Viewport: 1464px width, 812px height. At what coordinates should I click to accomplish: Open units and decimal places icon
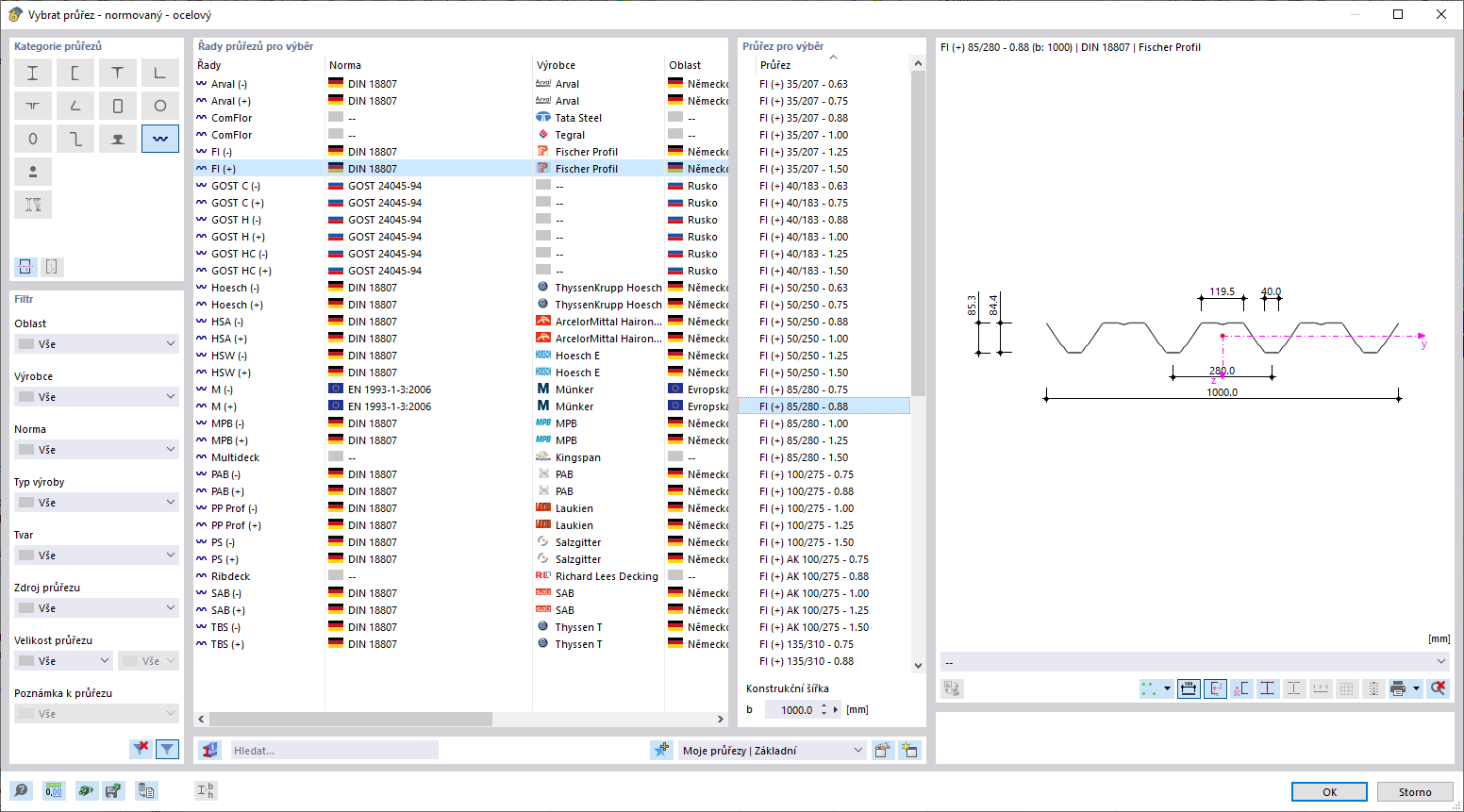pos(54,790)
